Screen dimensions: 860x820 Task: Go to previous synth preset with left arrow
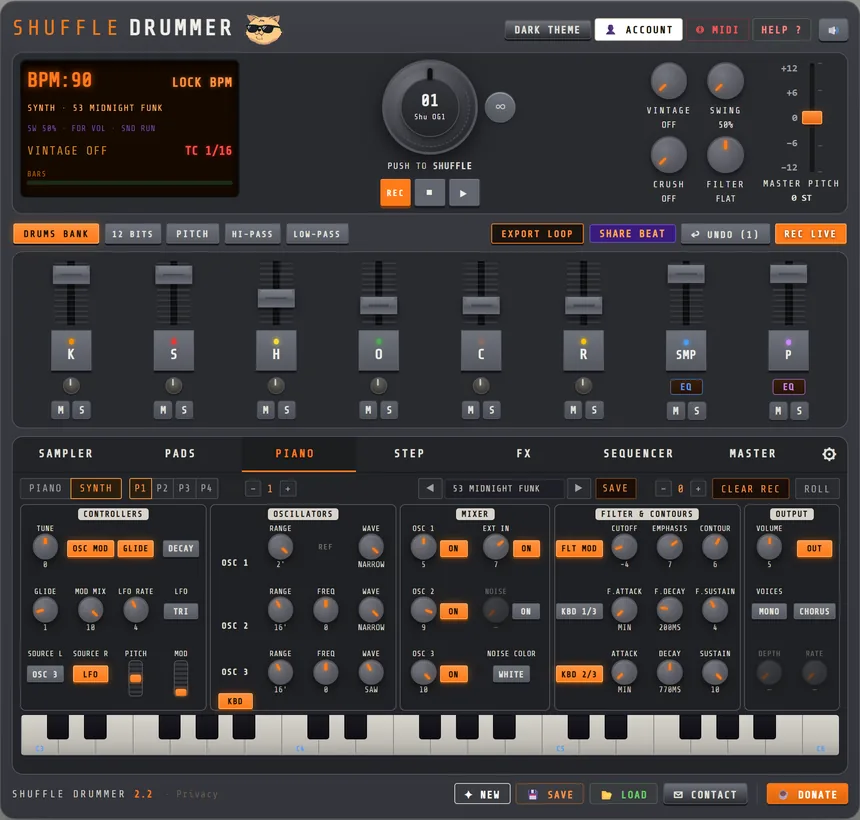430,488
